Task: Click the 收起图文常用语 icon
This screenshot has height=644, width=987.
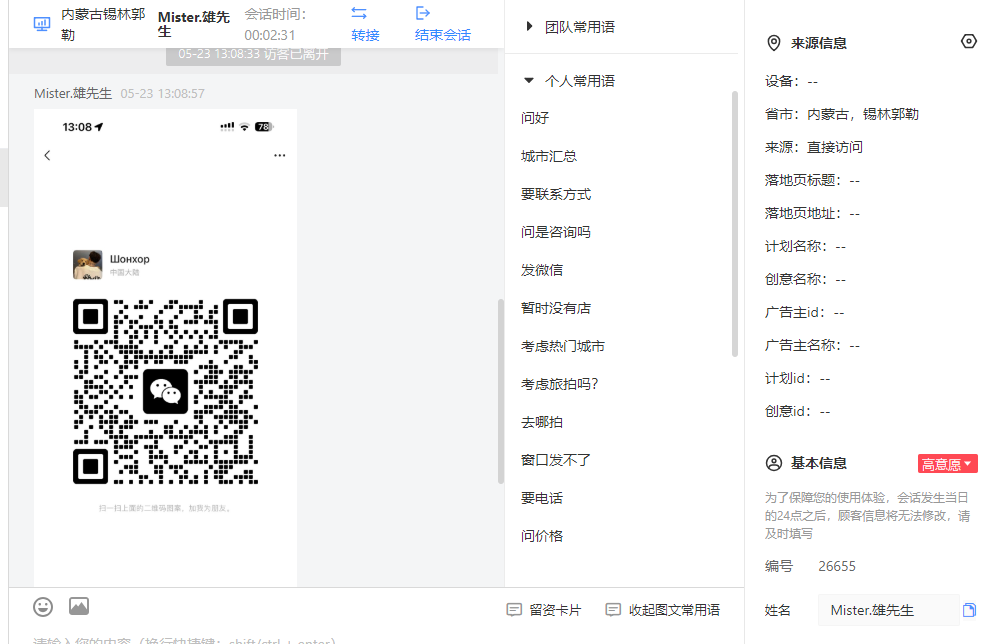Action: (613, 609)
